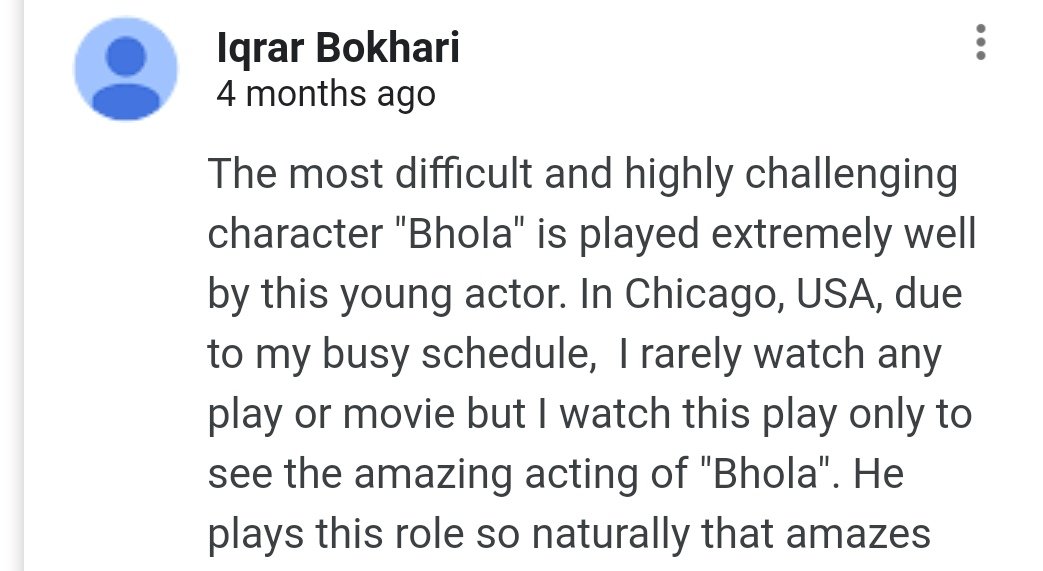Click the word "extremely" in the comment

click(x=793, y=235)
